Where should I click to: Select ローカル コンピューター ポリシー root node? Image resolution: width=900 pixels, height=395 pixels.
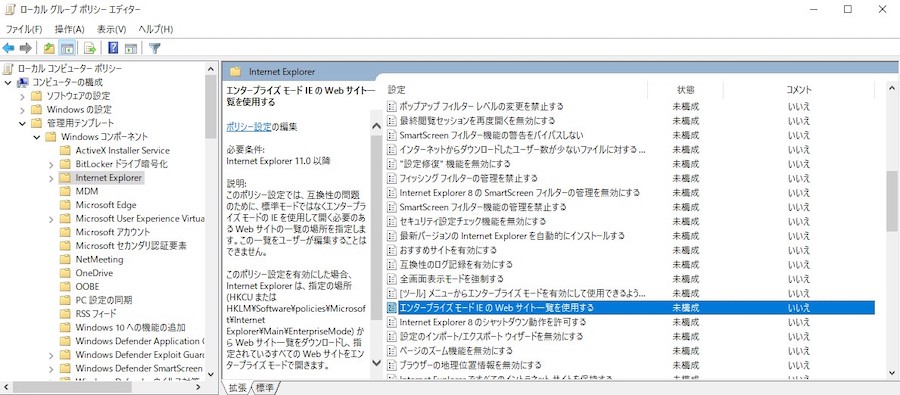69,69
